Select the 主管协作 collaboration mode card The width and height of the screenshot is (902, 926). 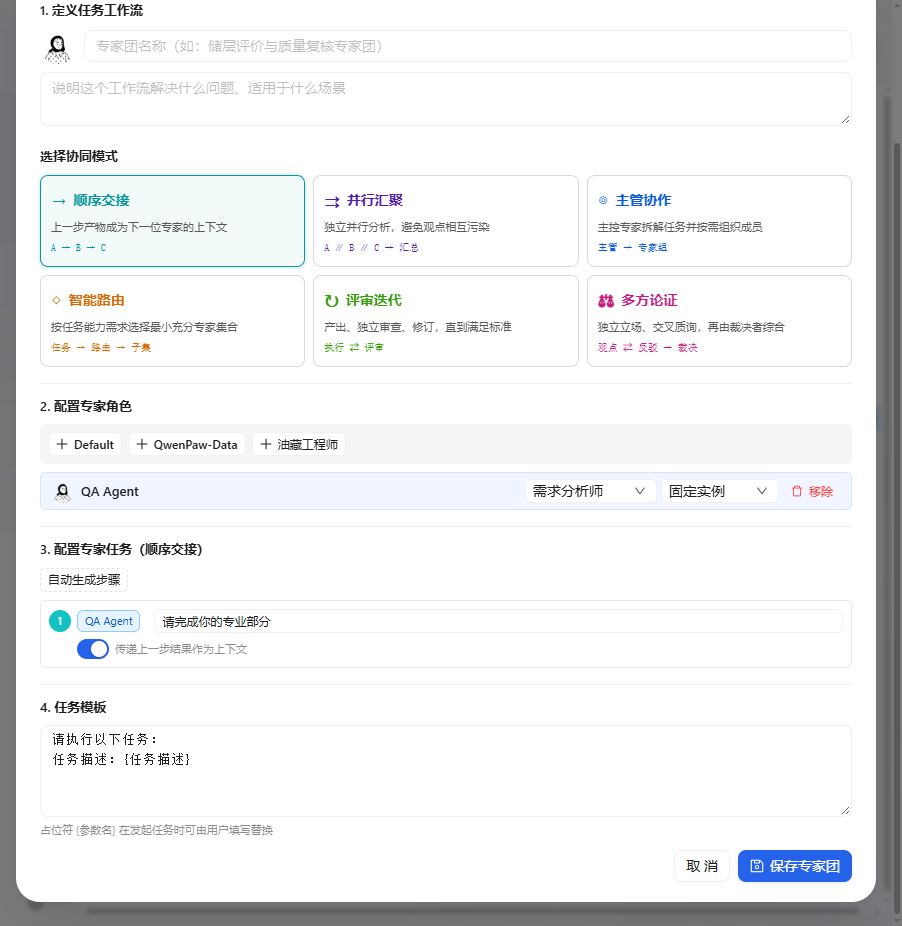[x=719, y=221]
